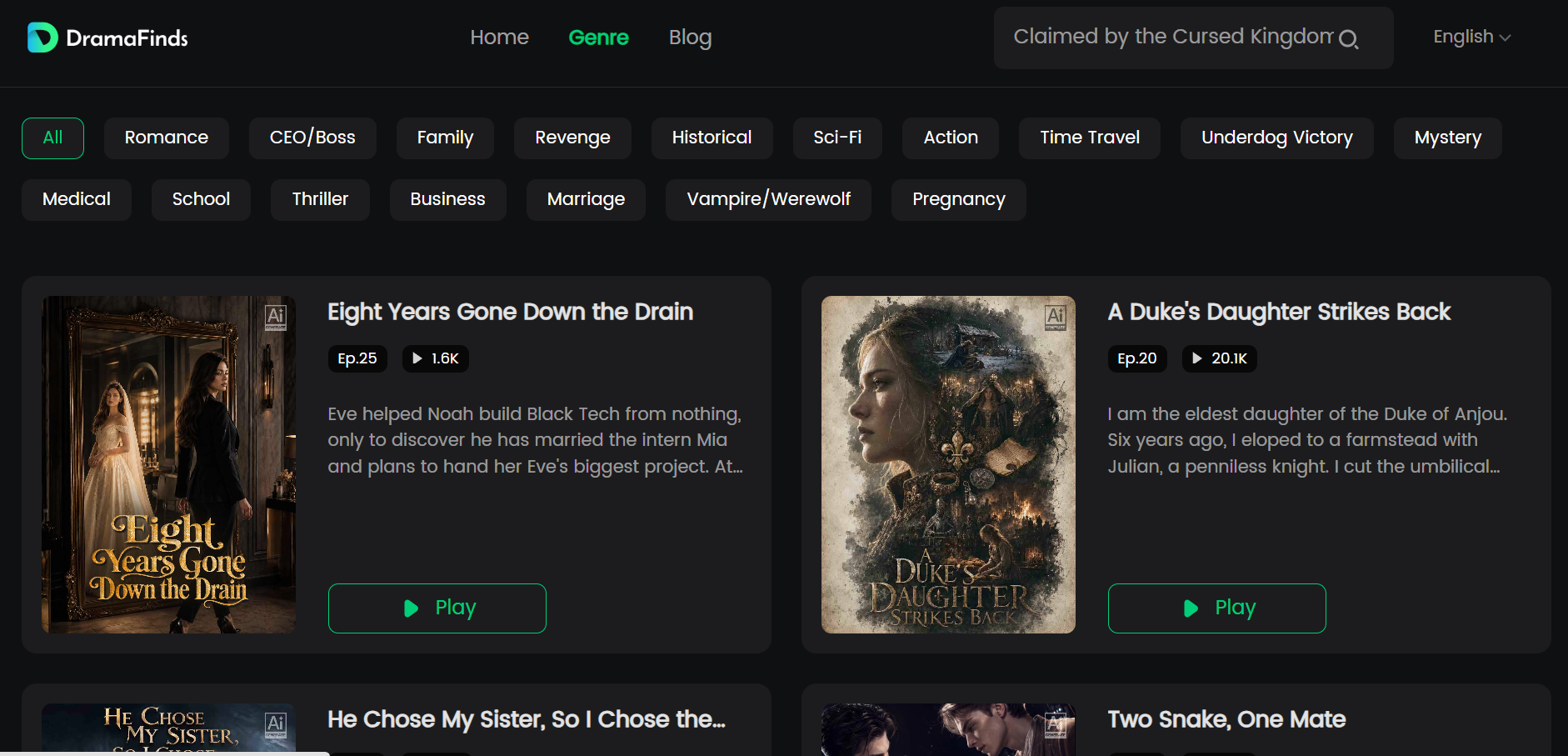Open He Chose My Sister poster
The width and height of the screenshot is (1568, 756).
[x=168, y=729]
